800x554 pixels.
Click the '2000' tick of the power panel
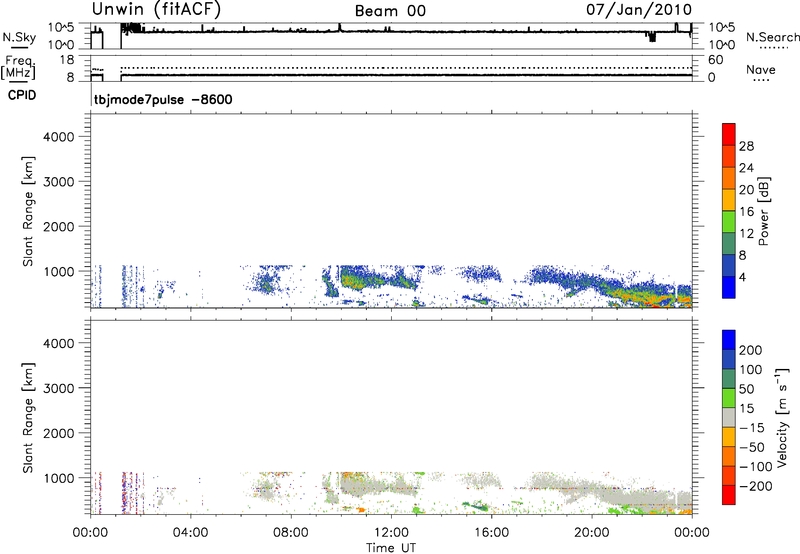click(58, 226)
